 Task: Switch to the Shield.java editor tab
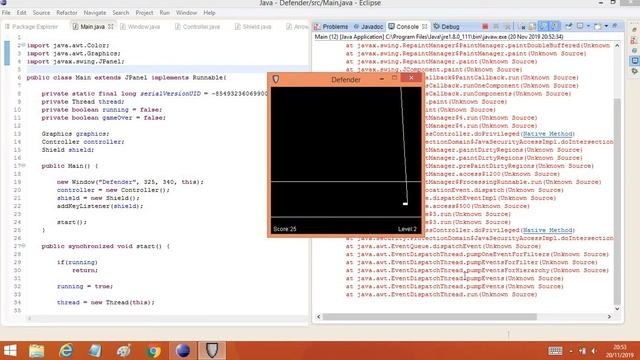[x=253, y=27]
